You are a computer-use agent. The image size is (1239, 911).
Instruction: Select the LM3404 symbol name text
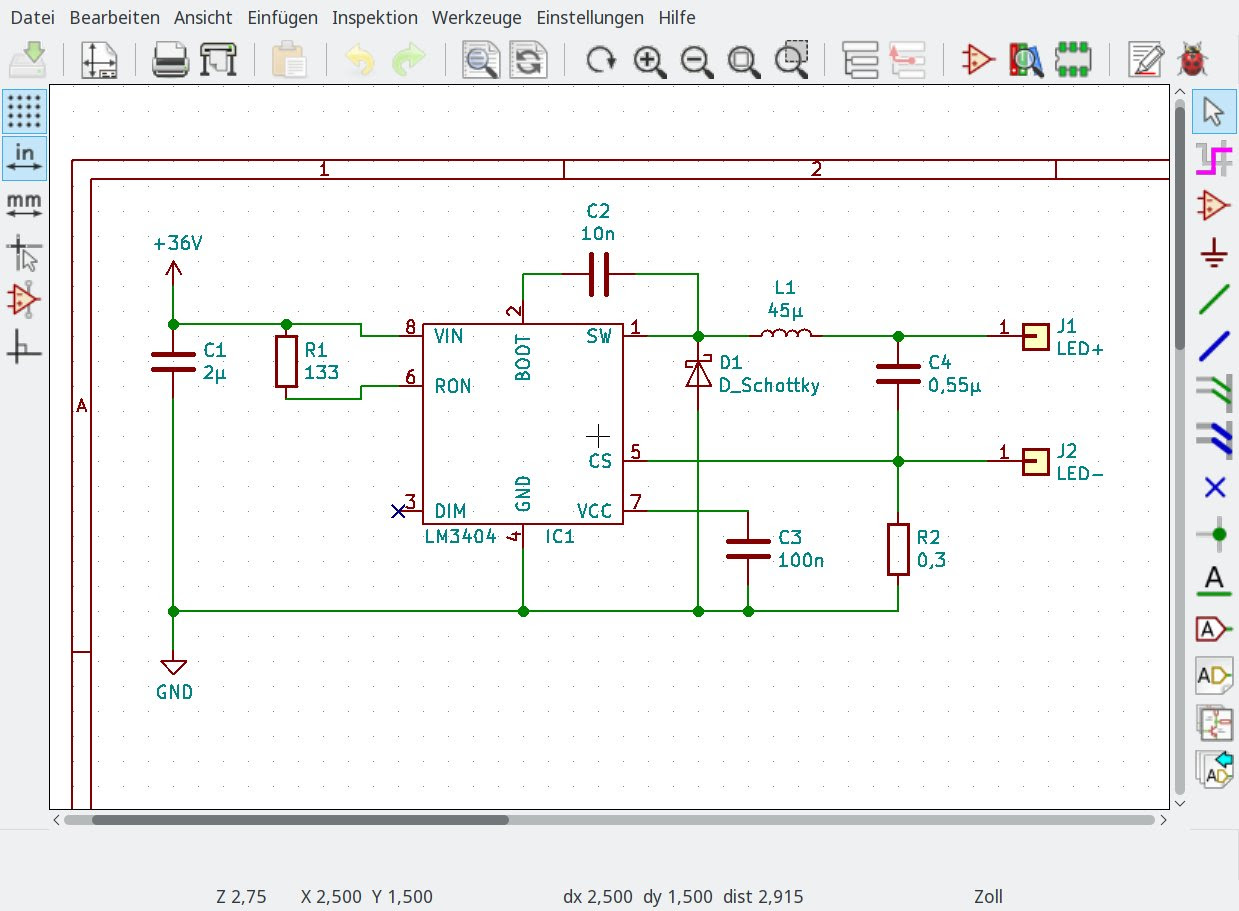pyautogui.click(x=461, y=536)
